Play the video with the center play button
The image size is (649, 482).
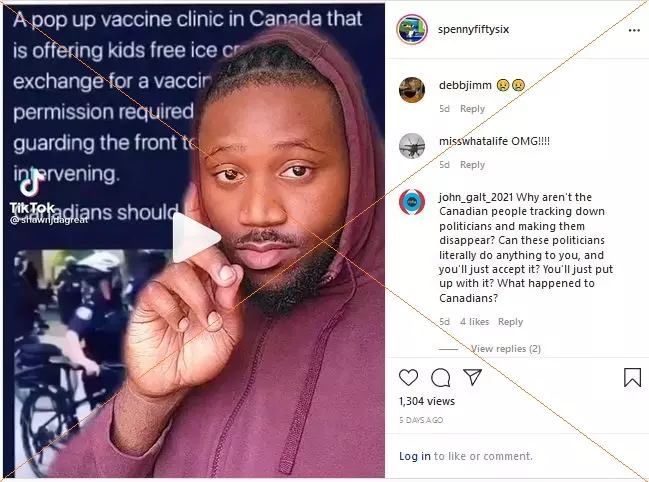pyautogui.click(x=196, y=237)
